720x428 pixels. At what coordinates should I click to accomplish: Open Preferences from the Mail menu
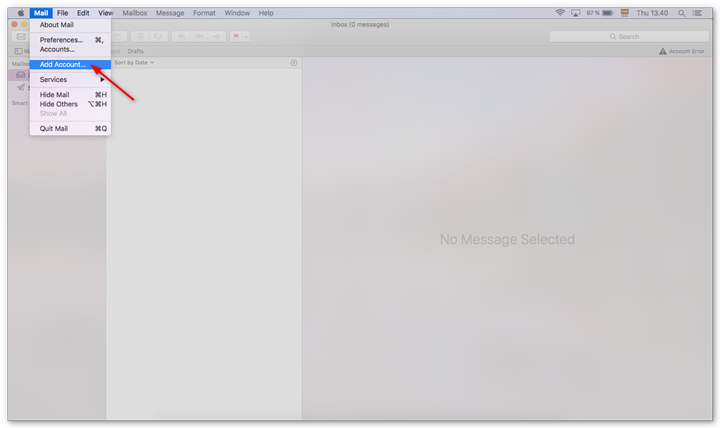61,40
